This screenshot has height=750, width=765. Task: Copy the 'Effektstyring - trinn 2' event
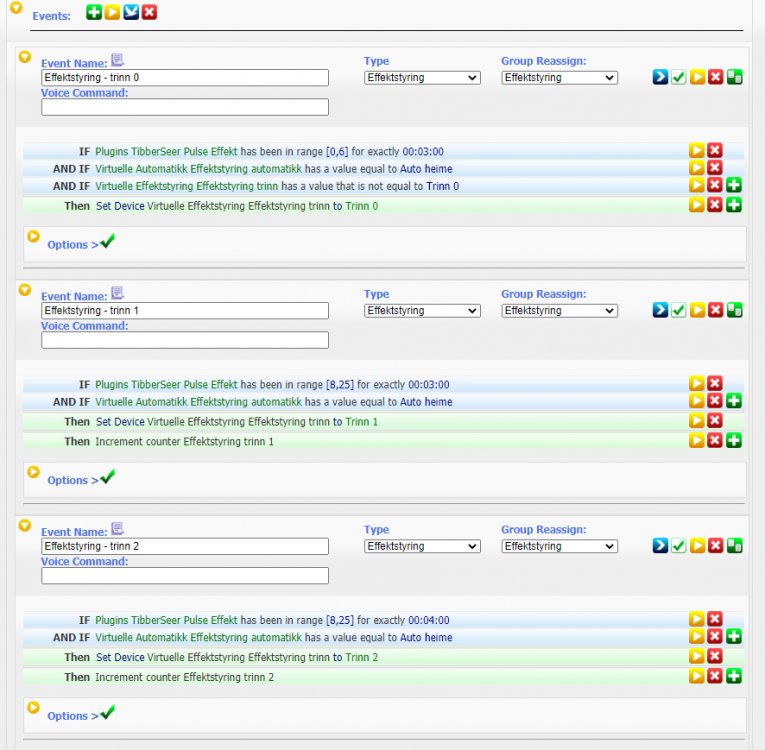point(735,546)
